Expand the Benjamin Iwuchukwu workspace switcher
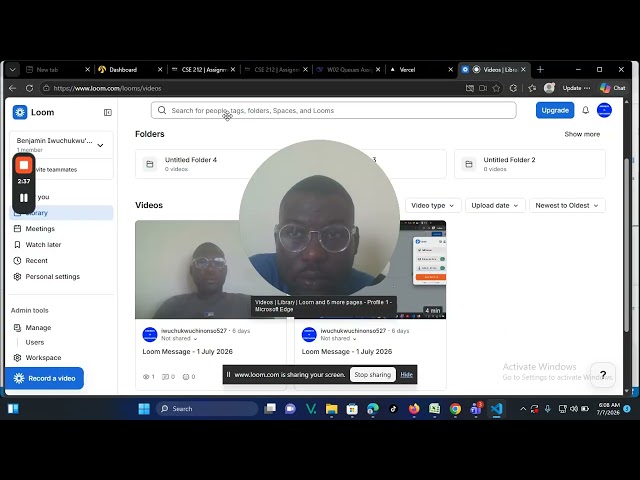Viewport: 640px width, 480px height. pos(61,145)
